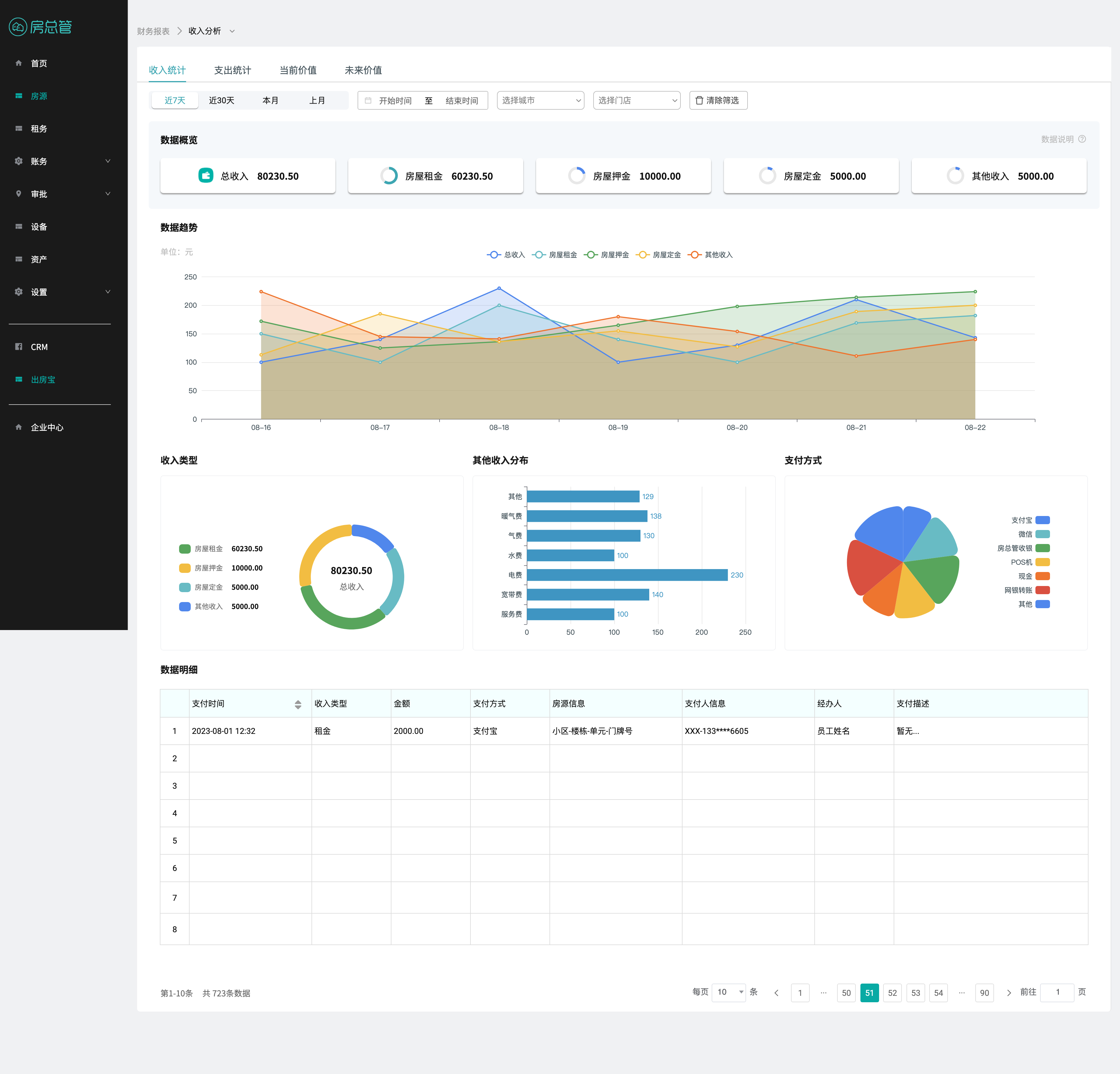This screenshot has width=1120, height=1074.
Task: Click the calendar icon in date range
Action: click(368, 101)
